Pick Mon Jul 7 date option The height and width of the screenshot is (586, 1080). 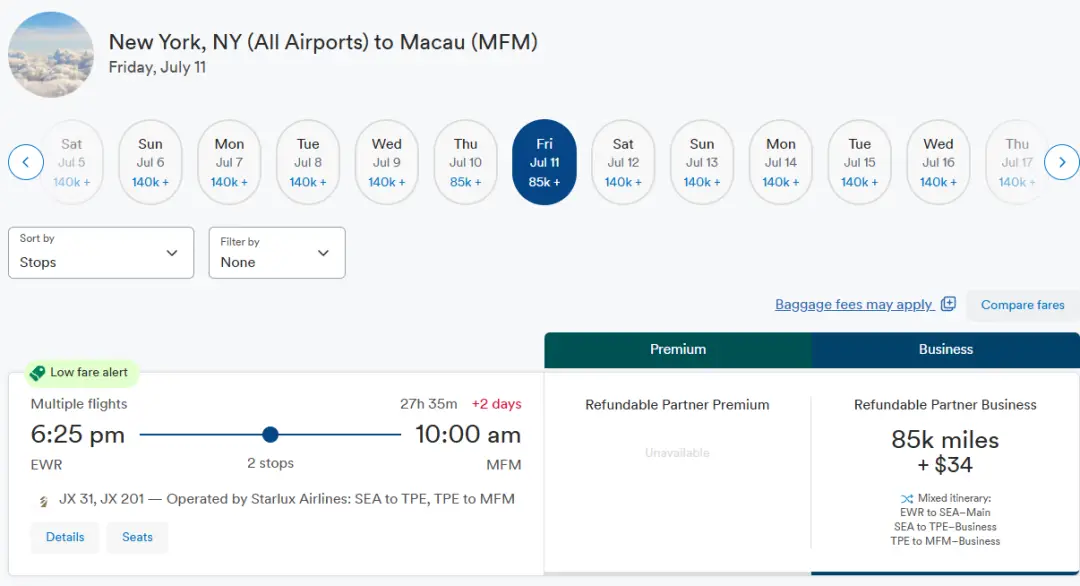[229, 162]
